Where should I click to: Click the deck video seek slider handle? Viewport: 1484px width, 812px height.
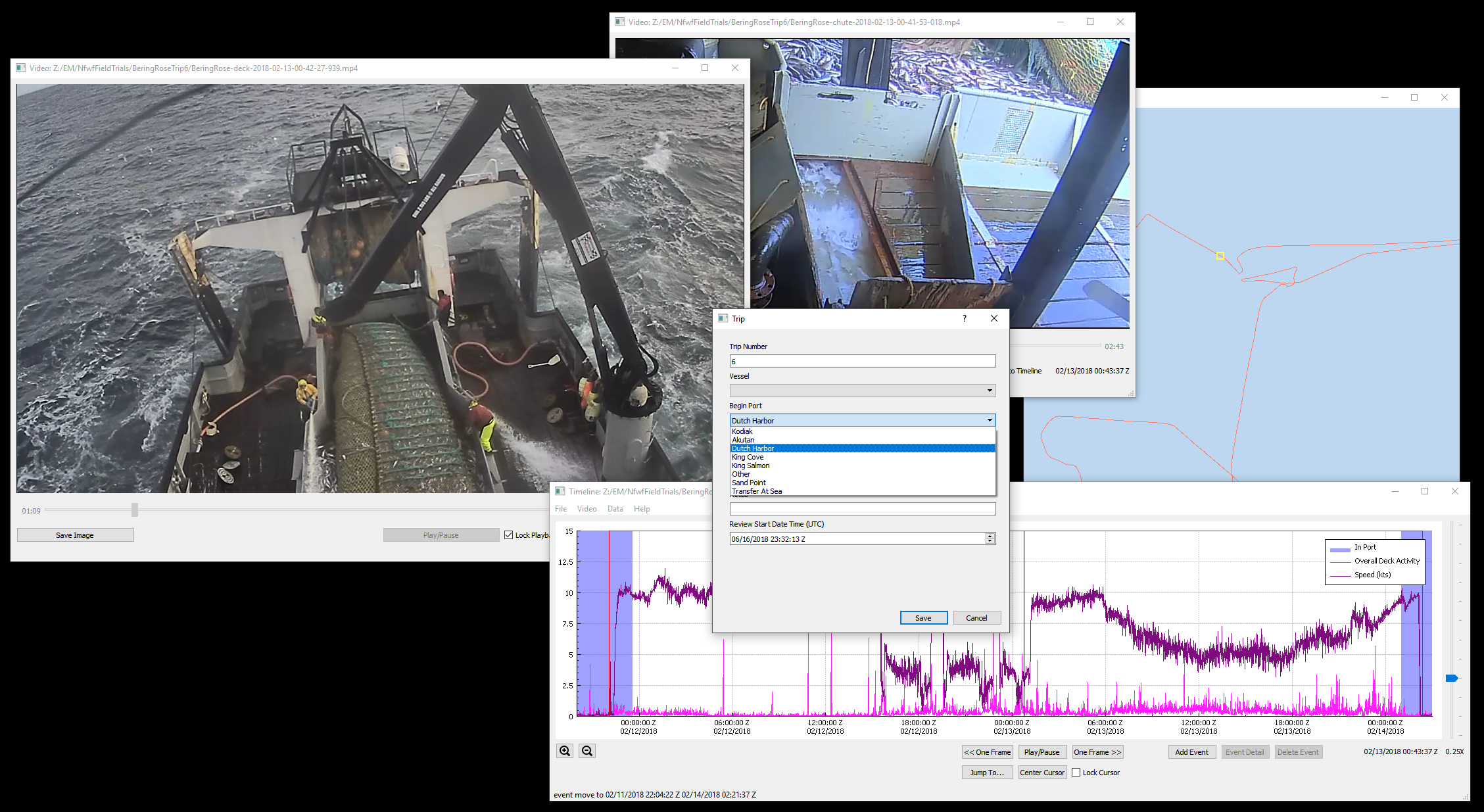pyautogui.click(x=135, y=510)
